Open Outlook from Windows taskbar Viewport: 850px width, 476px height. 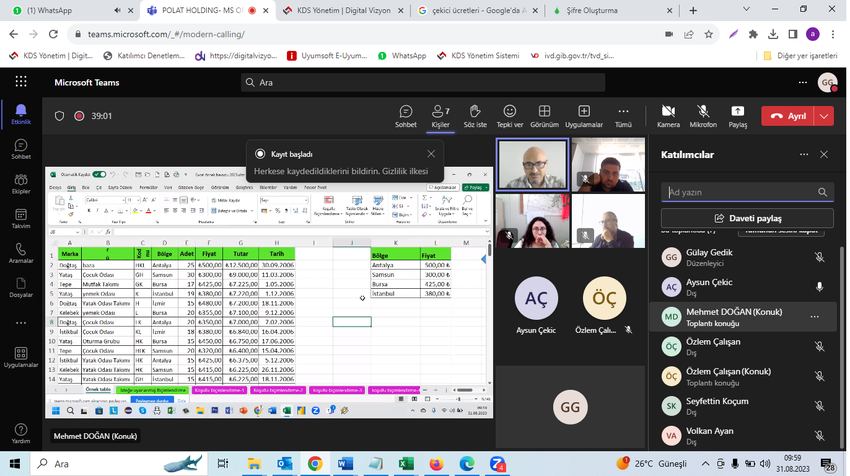pos(285,464)
